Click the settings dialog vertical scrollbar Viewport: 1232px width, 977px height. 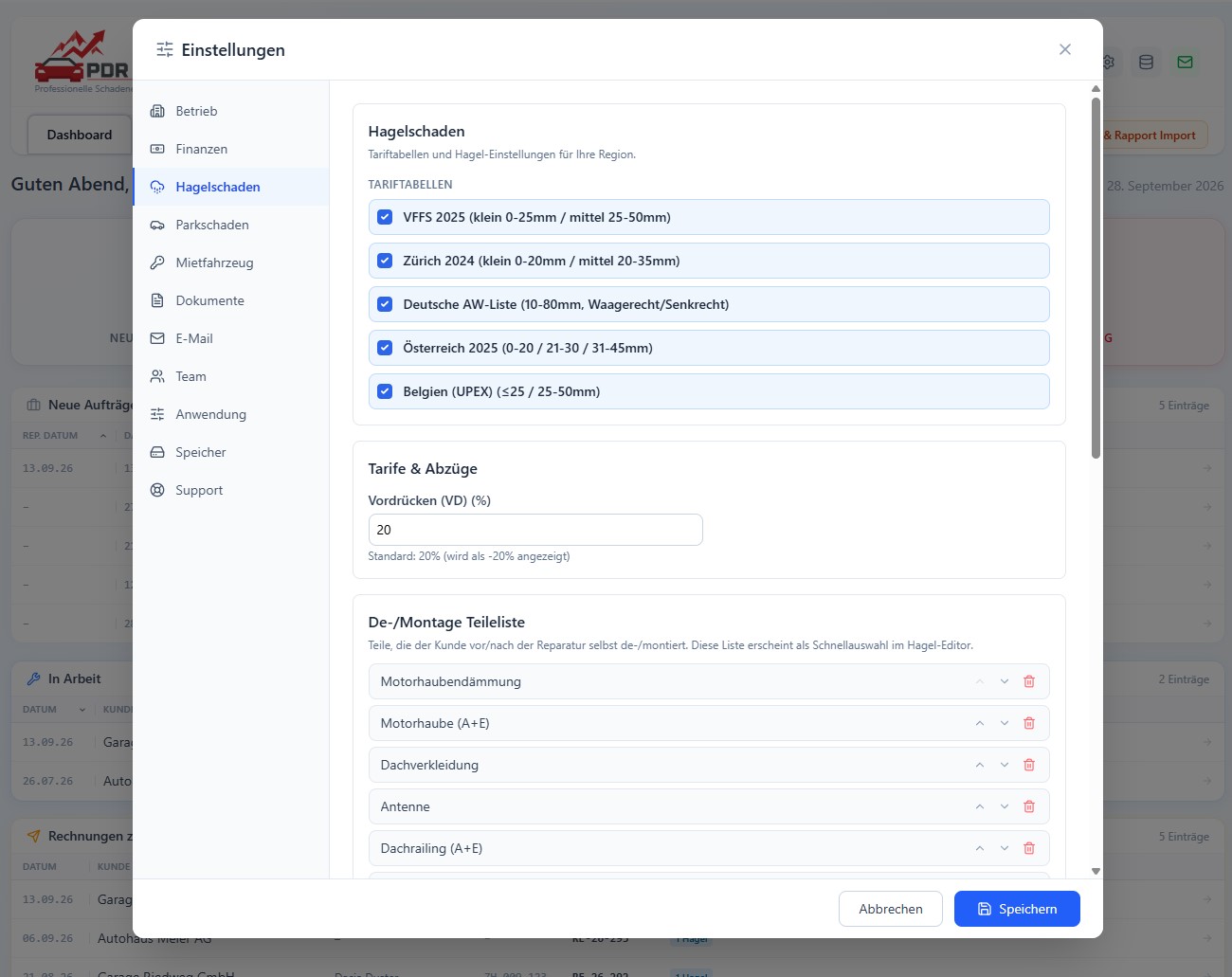pyautogui.click(x=1096, y=278)
